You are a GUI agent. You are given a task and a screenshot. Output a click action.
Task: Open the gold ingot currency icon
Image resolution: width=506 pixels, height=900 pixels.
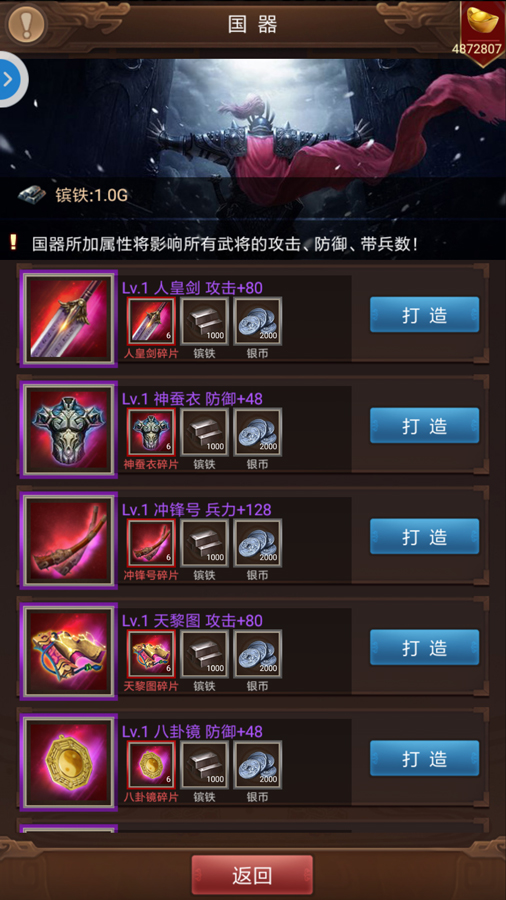pos(482,22)
